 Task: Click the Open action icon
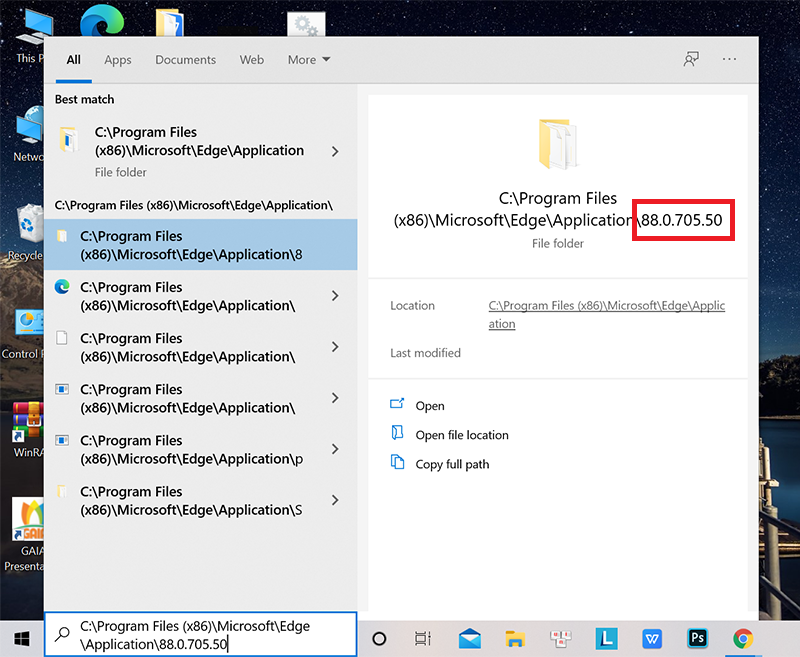tap(397, 404)
